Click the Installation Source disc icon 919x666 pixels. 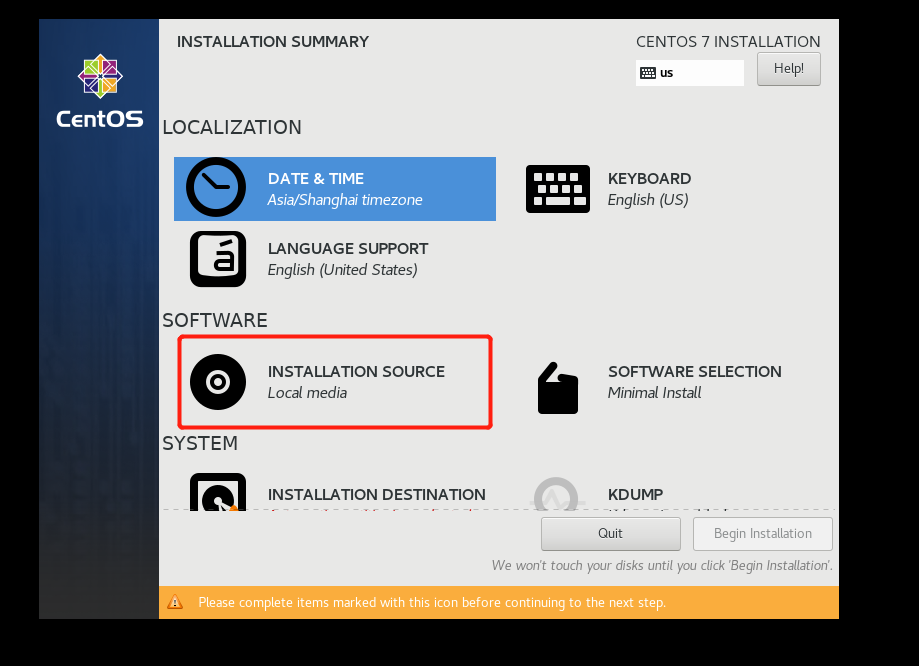tap(217, 382)
